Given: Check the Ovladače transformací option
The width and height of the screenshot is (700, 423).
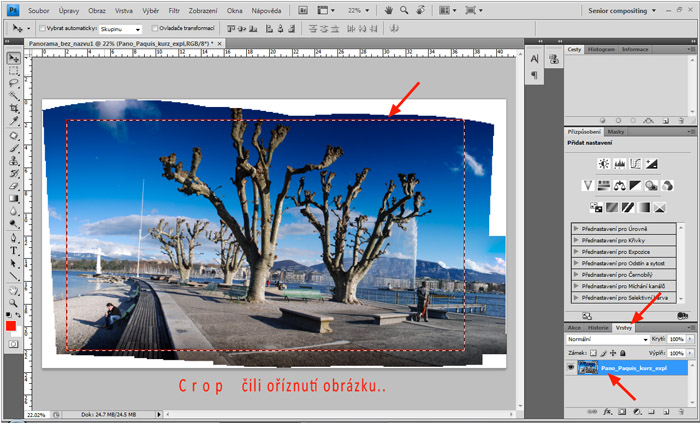Looking at the screenshot, I should [x=153, y=29].
